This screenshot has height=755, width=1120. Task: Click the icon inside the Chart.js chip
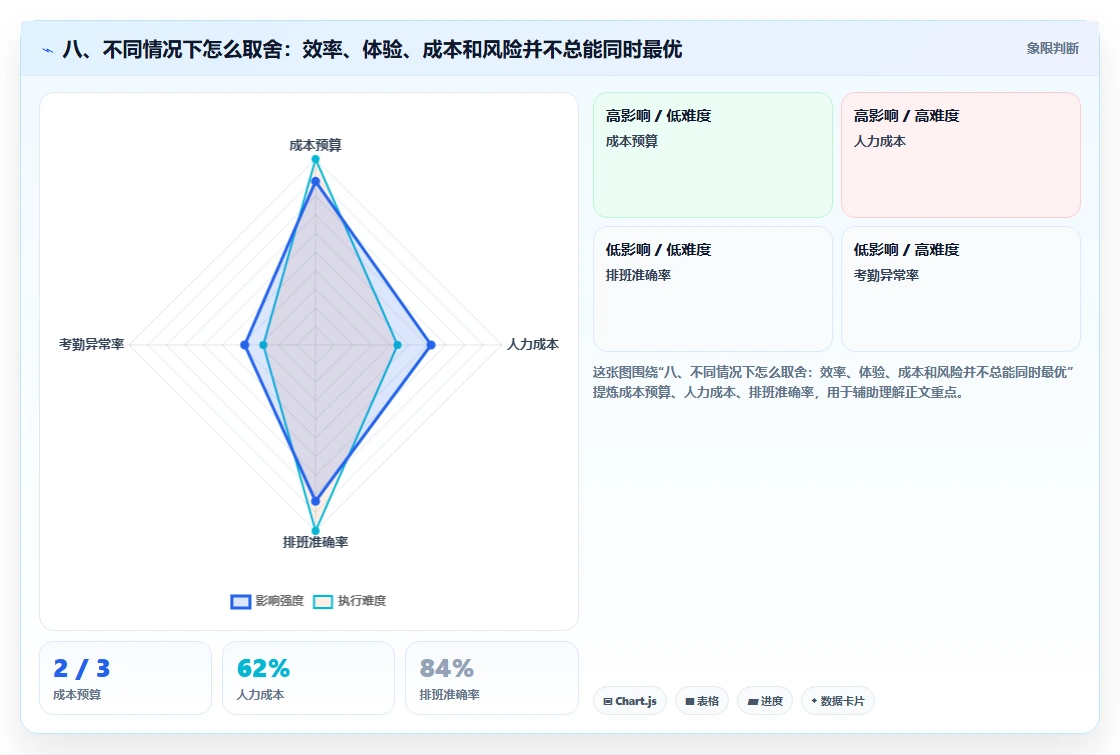point(608,701)
